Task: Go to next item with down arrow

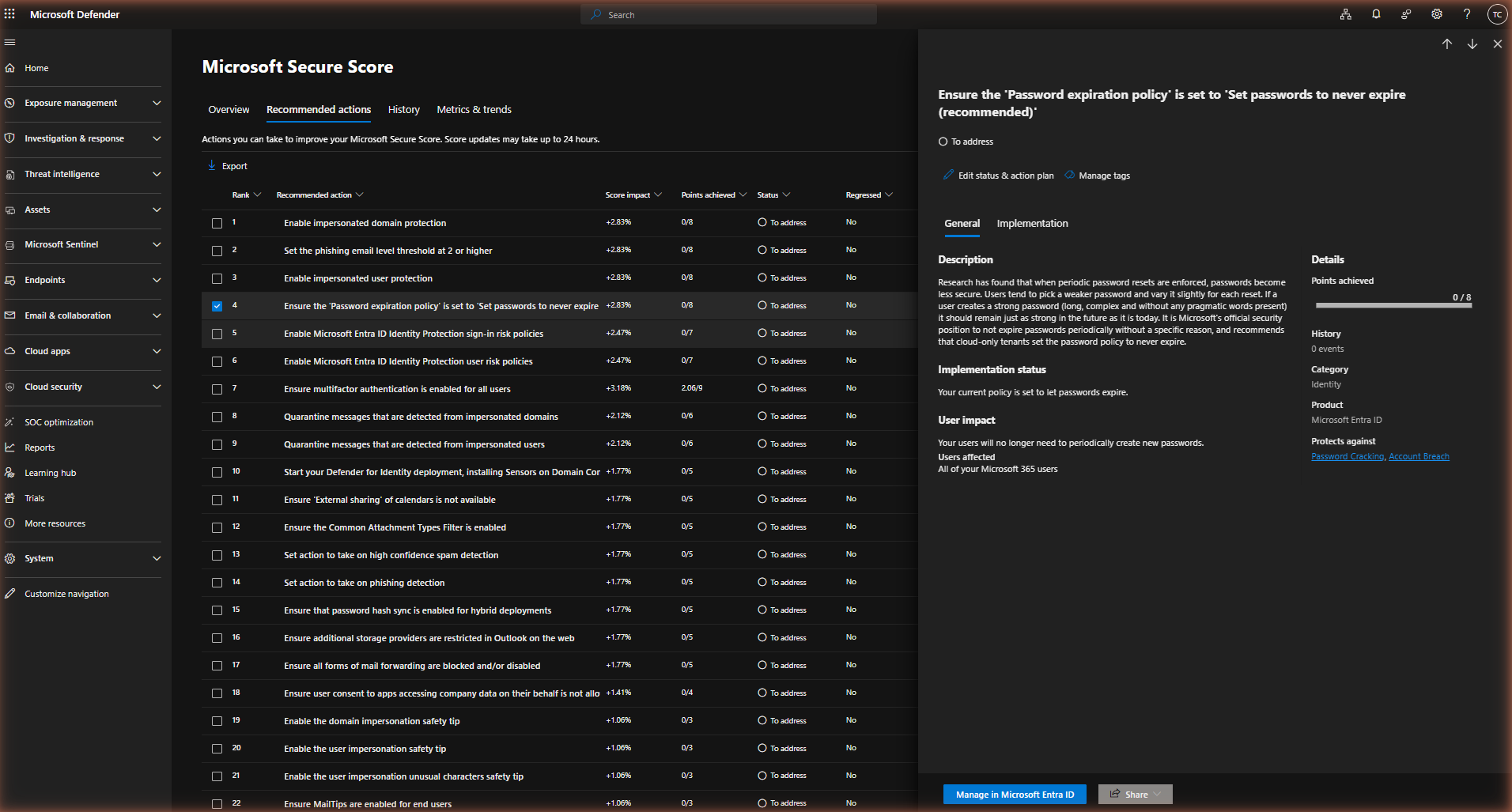Action: (1472, 44)
